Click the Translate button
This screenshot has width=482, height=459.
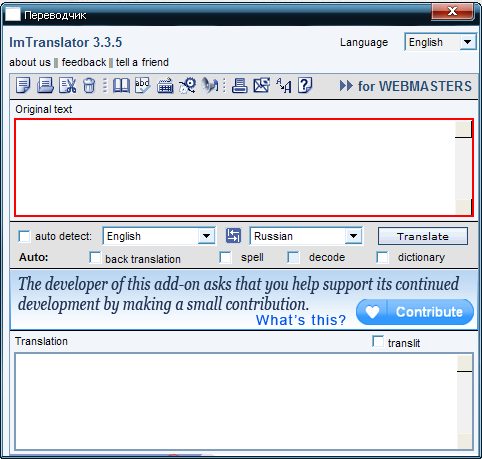[x=423, y=236]
